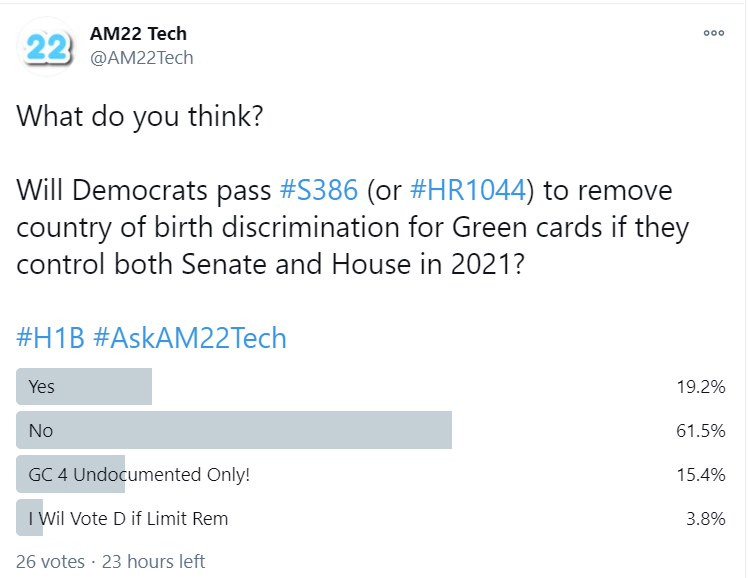Open the AM22 Tech profile avatar
Viewport: 749px width, 578px height.
46,47
